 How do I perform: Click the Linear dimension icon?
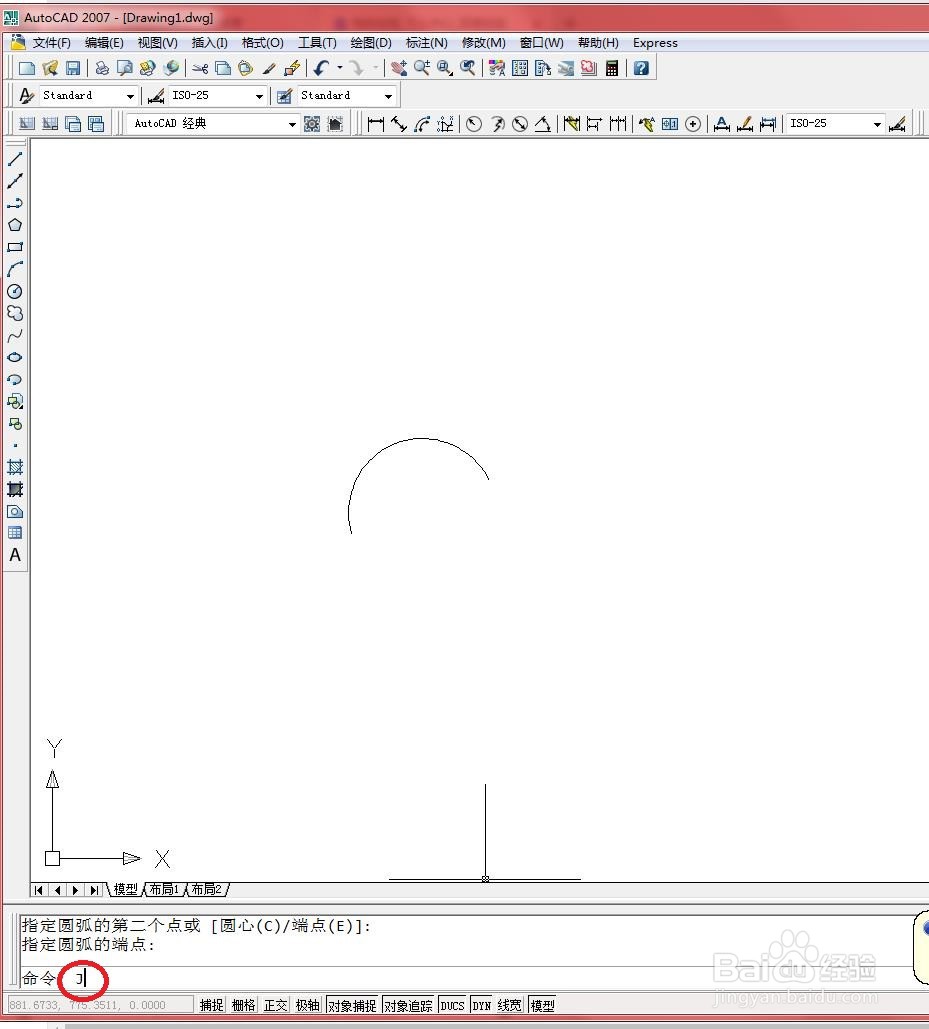(x=376, y=123)
